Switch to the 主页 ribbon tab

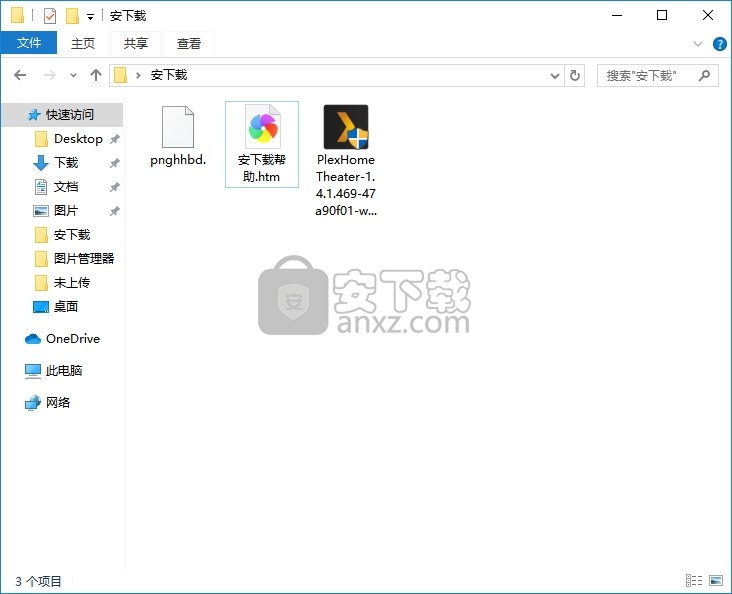(83, 43)
